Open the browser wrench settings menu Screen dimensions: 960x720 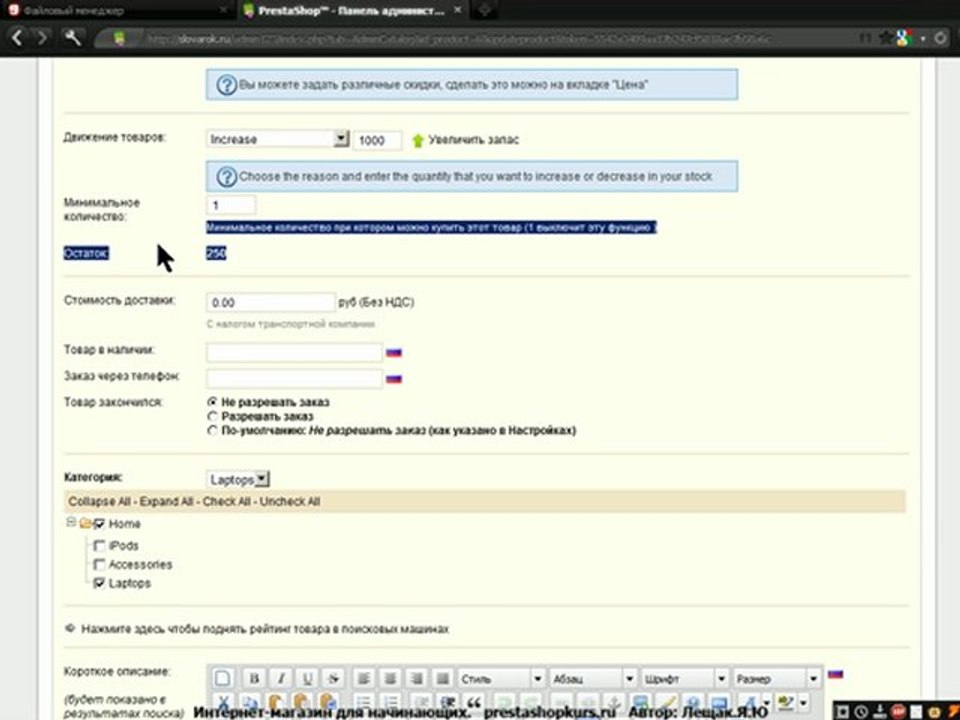pos(73,39)
